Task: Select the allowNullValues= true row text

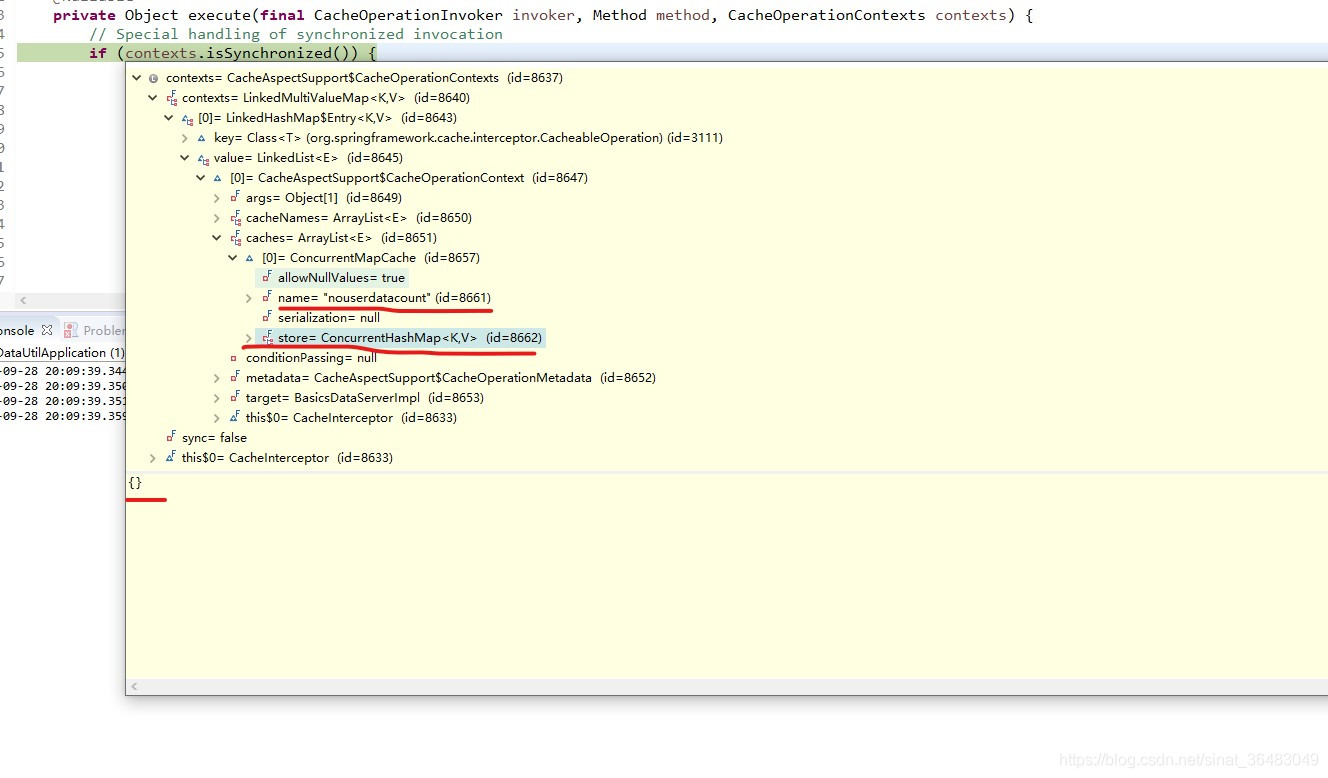Action: 341,278
